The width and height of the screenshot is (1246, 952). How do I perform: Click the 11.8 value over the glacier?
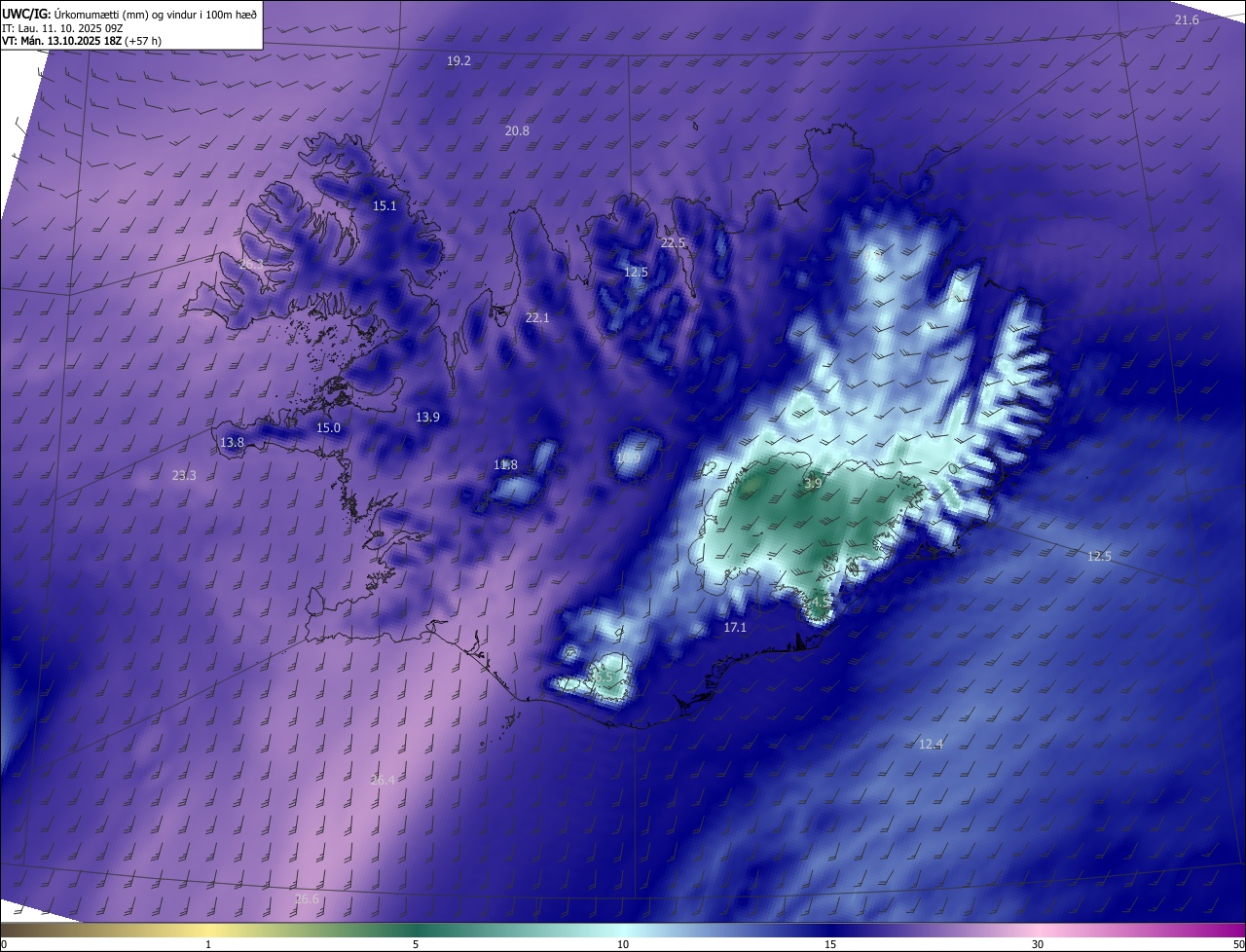pos(505,465)
